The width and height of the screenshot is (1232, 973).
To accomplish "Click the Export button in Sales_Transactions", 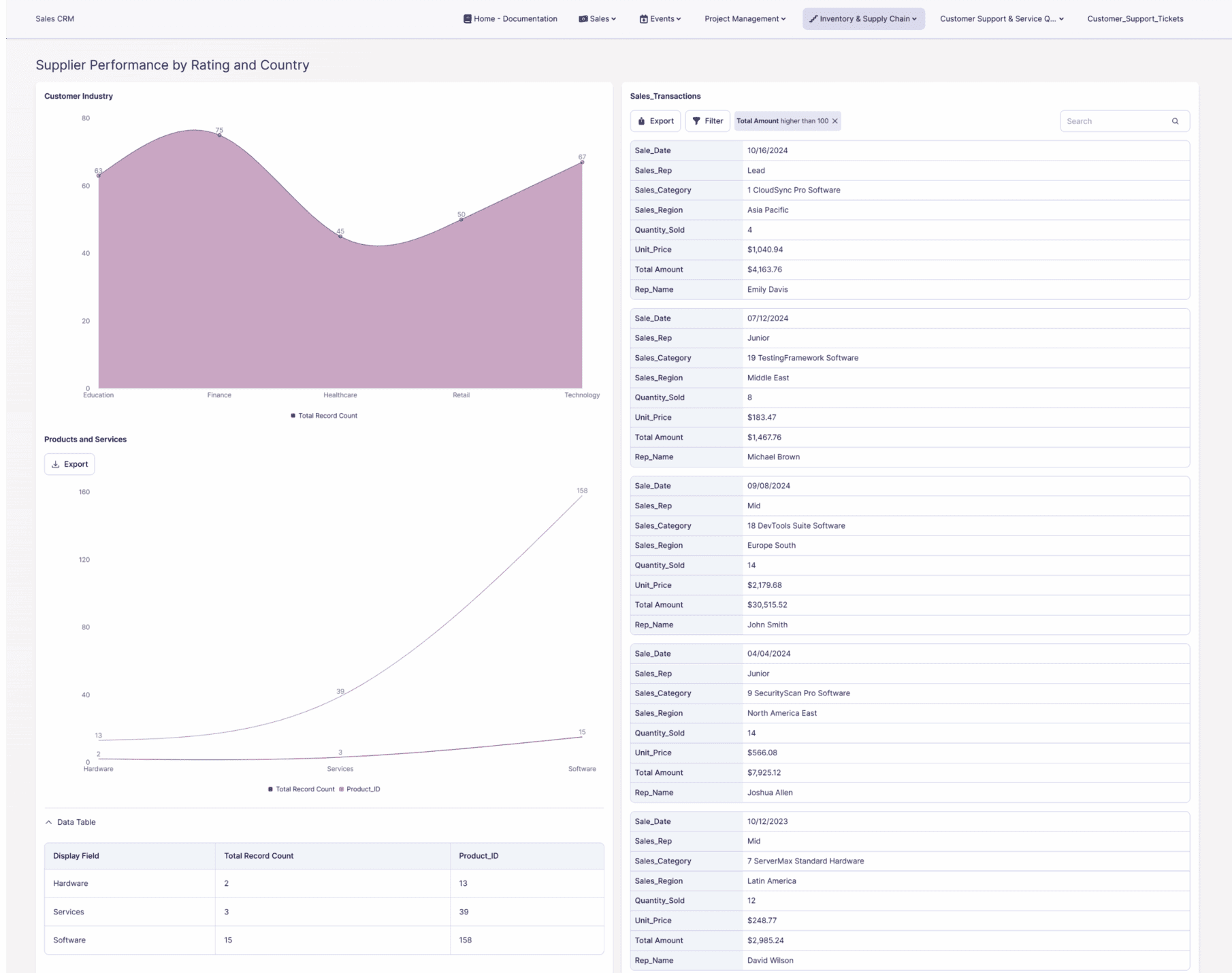I will 655,120.
